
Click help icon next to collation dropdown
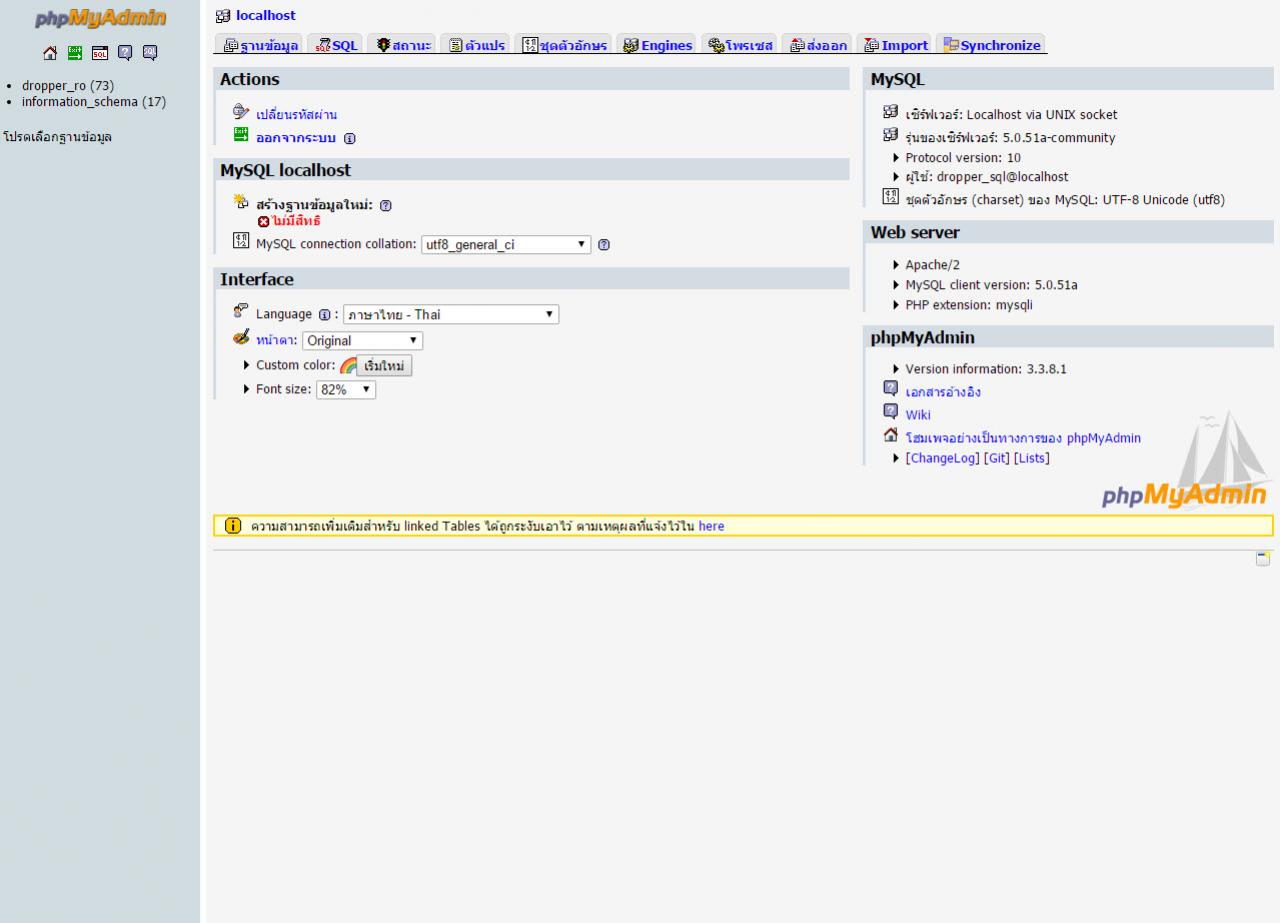click(x=604, y=244)
